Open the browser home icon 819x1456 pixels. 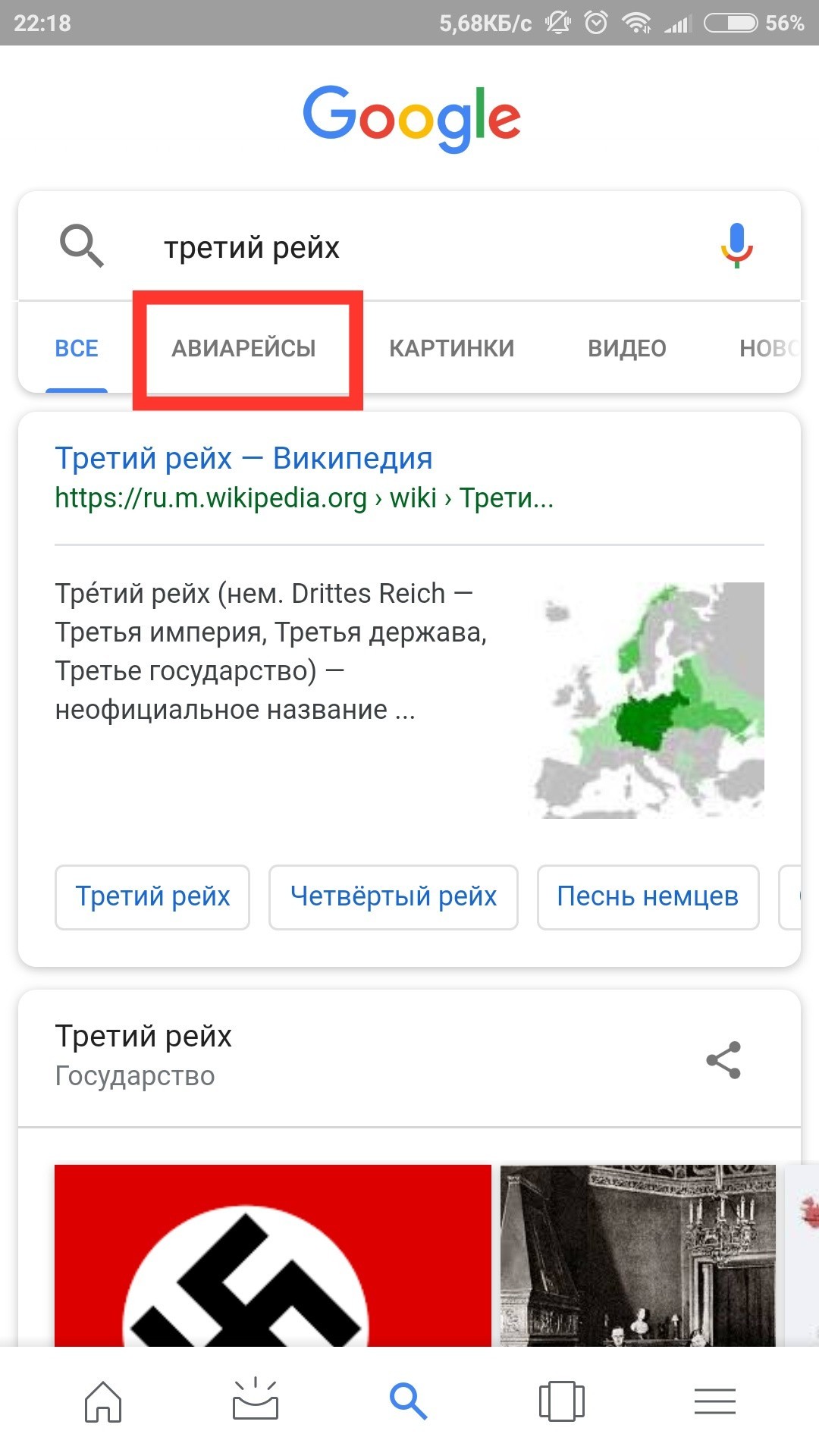click(x=103, y=1401)
